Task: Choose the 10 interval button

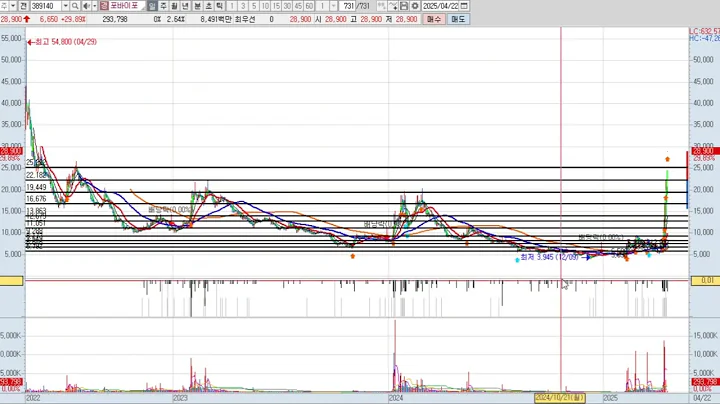Action: [265, 6]
